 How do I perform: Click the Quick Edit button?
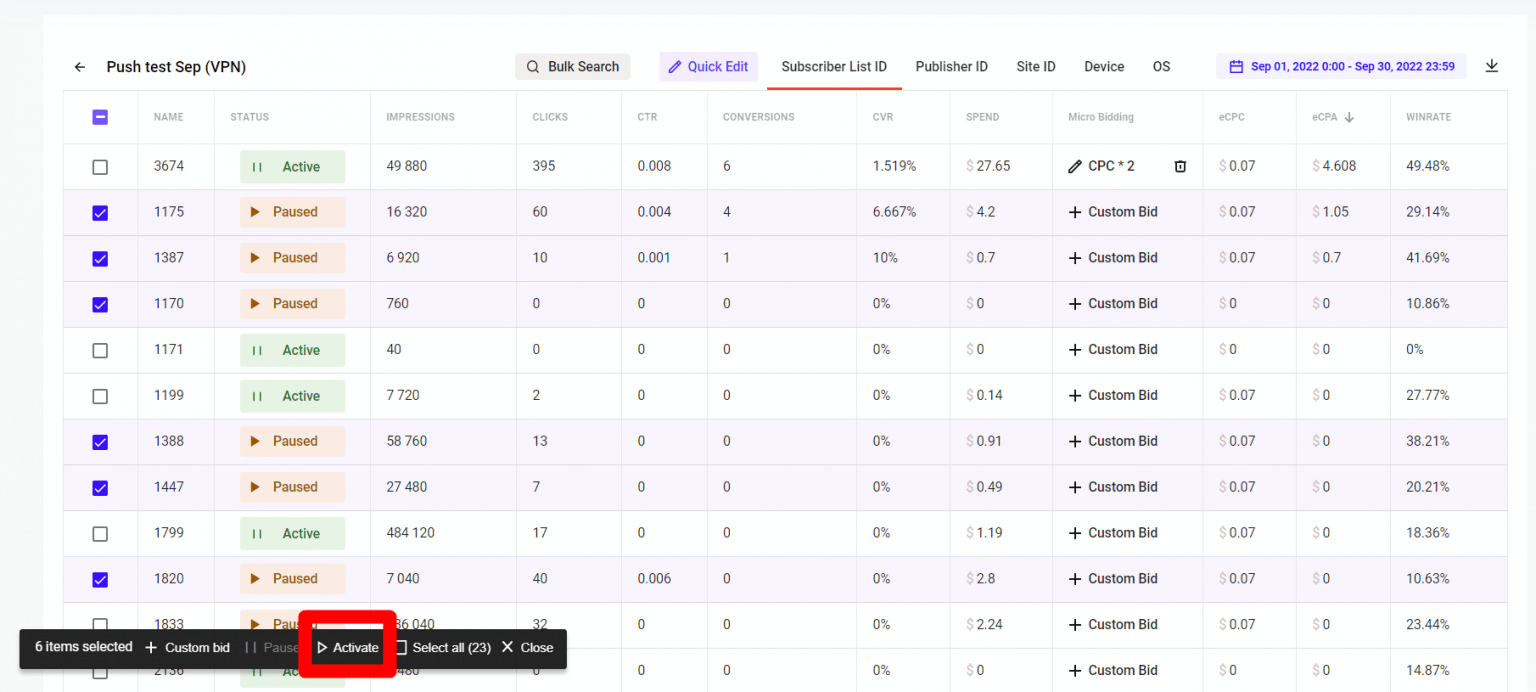point(708,66)
